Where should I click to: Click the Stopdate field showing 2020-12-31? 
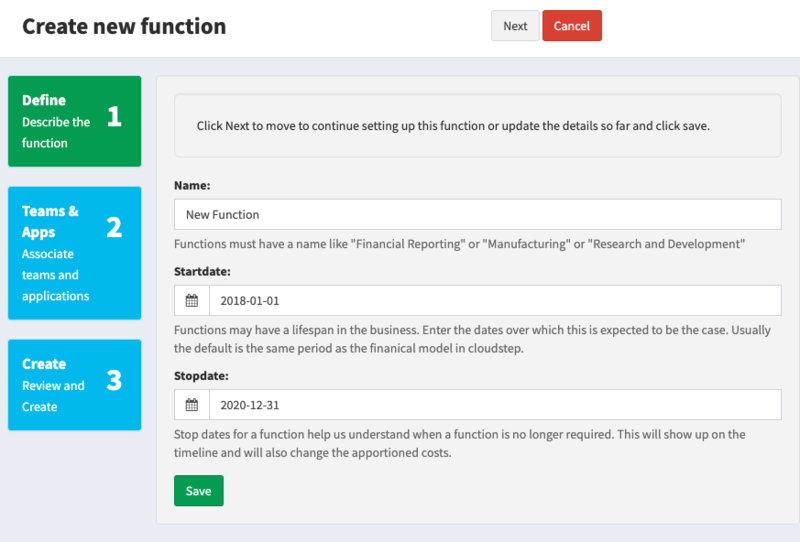point(495,405)
